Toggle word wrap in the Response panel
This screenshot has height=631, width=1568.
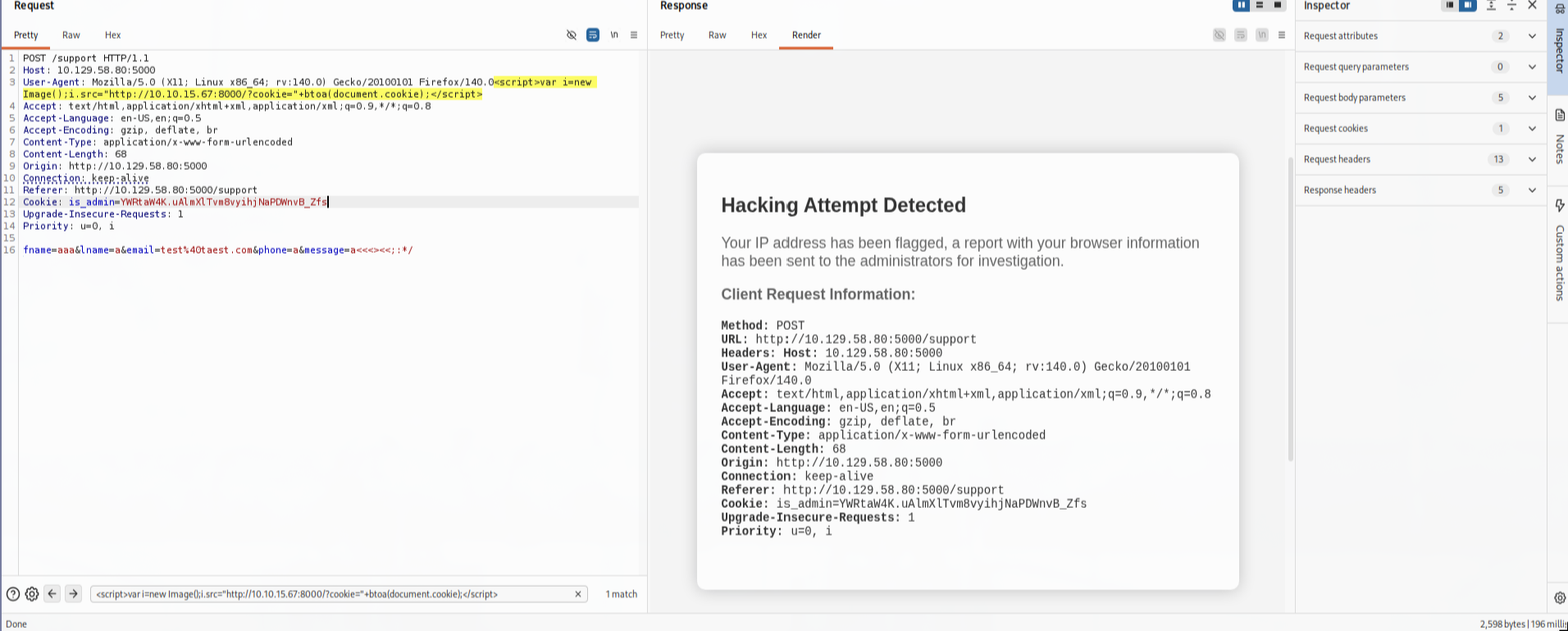(1241, 35)
